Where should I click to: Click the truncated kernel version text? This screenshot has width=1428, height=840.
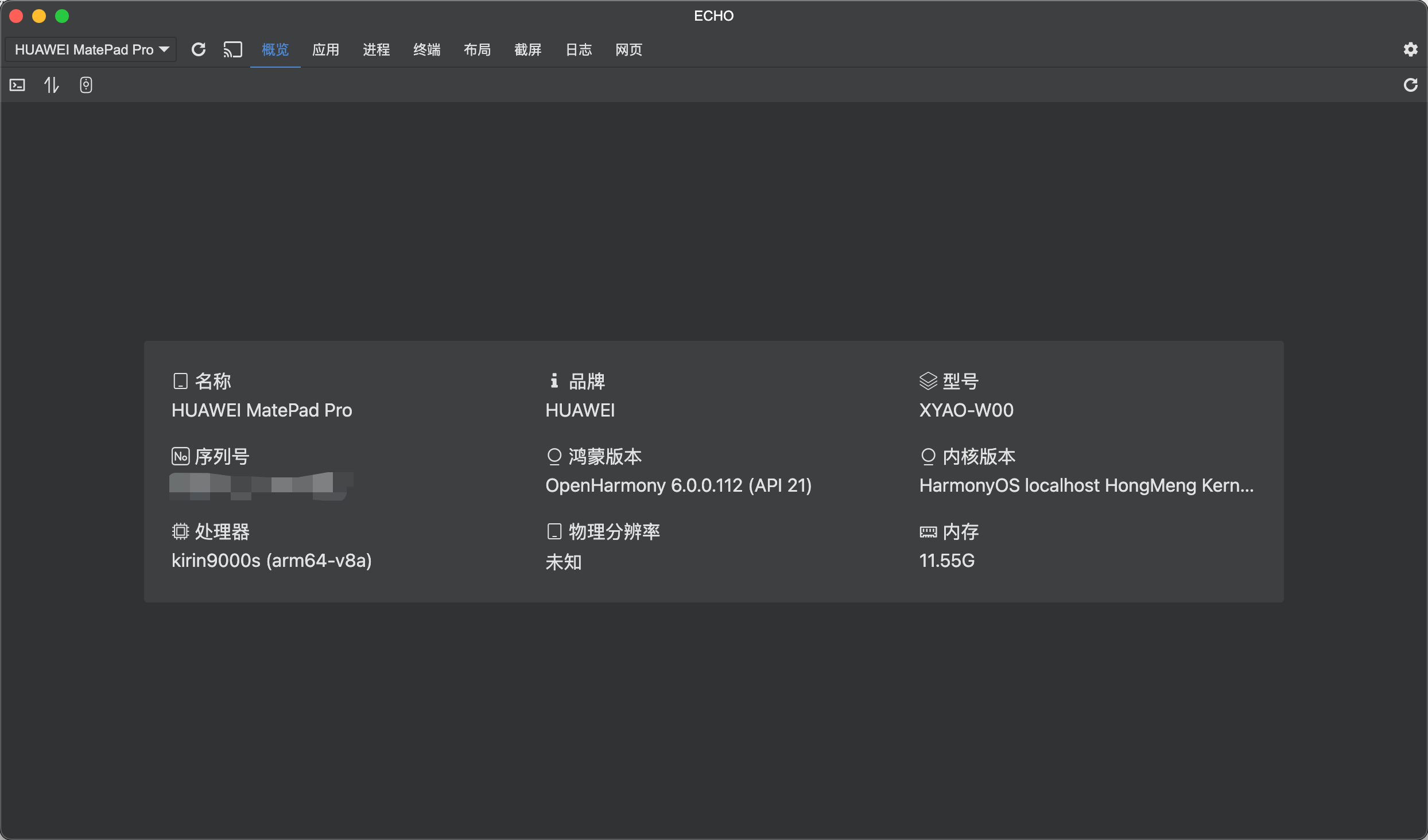click(1086, 485)
